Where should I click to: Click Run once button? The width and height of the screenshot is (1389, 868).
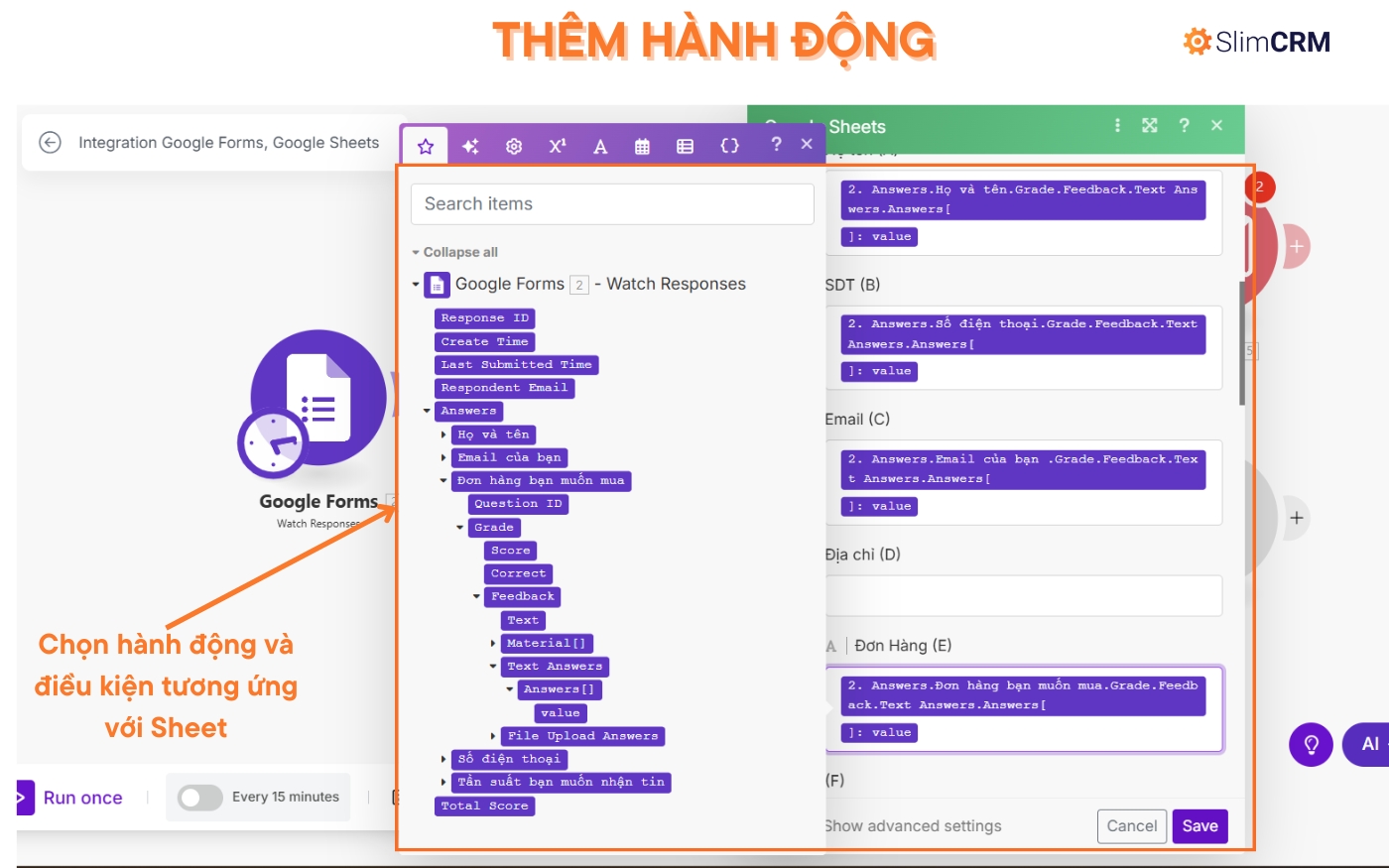[71, 798]
